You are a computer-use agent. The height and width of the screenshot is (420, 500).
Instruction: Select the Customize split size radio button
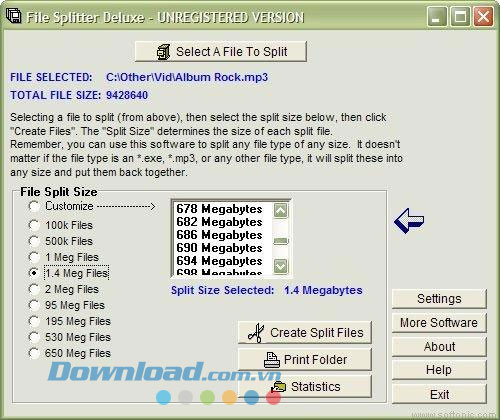[x=34, y=206]
